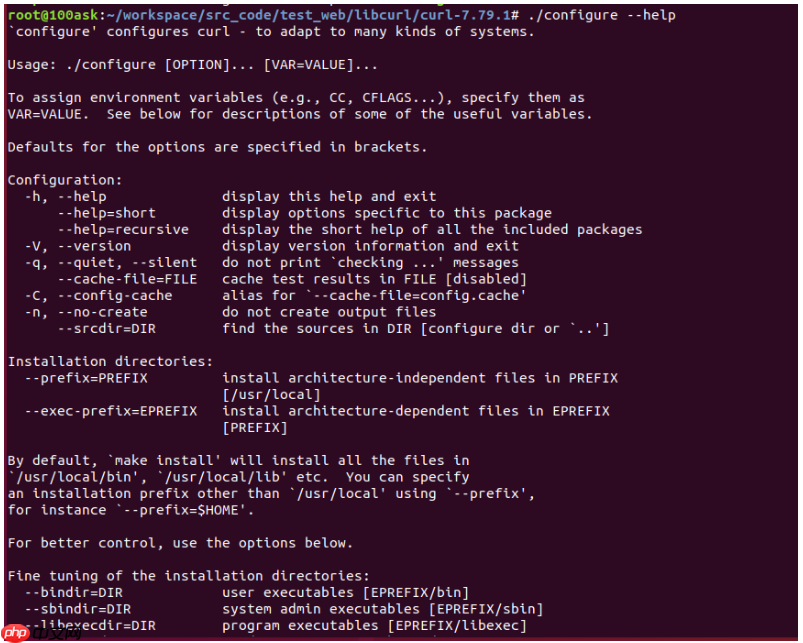
Task: Click the root@100ask shell prompt text
Action: click(48, 15)
